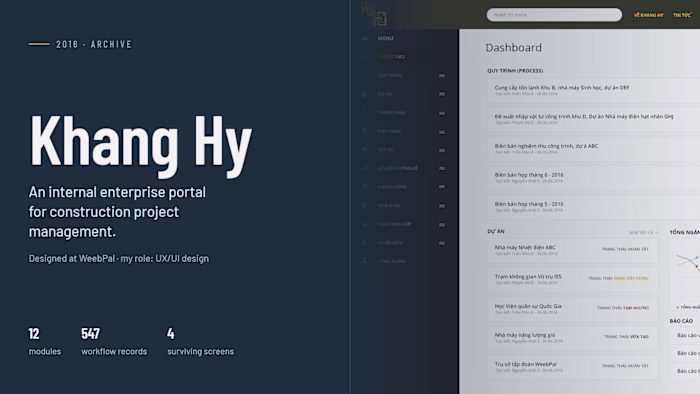Open the Quy Trình menu item

point(390,75)
